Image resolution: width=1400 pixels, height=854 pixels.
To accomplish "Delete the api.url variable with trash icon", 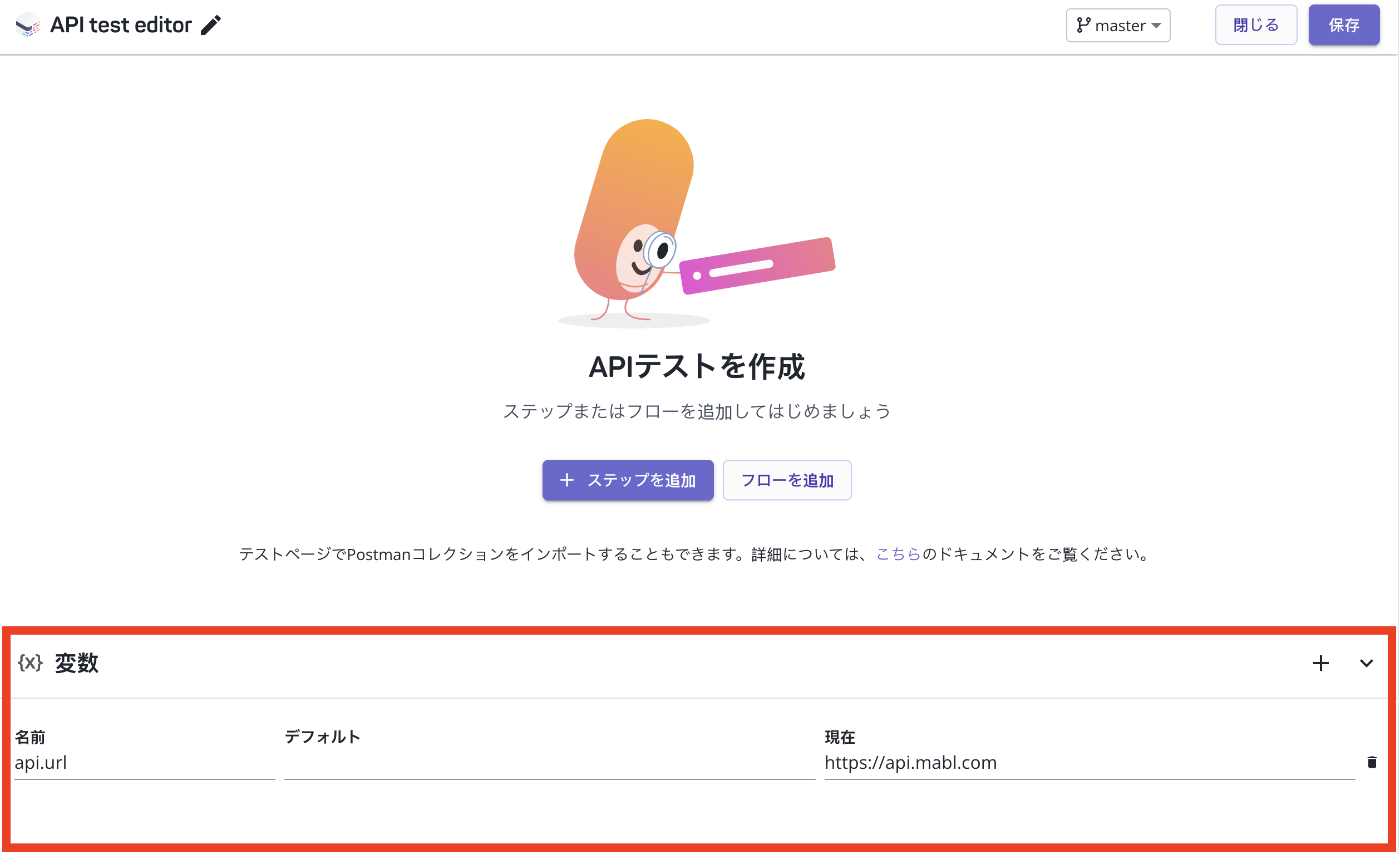I will [x=1372, y=763].
